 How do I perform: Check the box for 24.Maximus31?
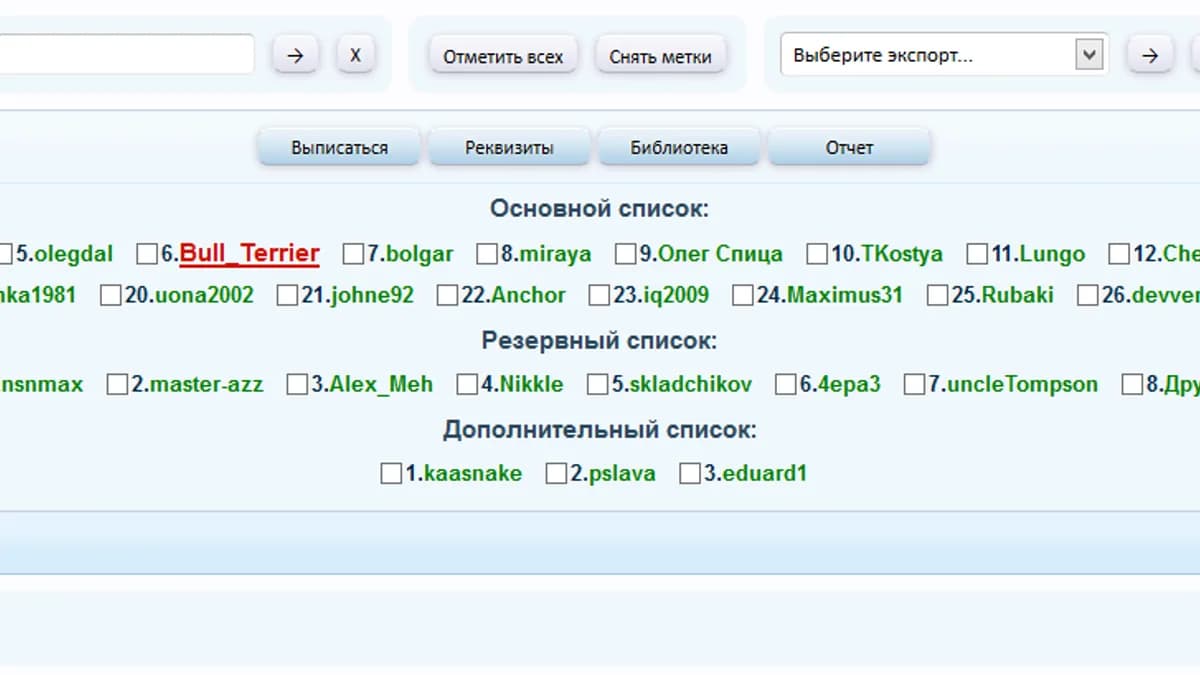point(744,296)
